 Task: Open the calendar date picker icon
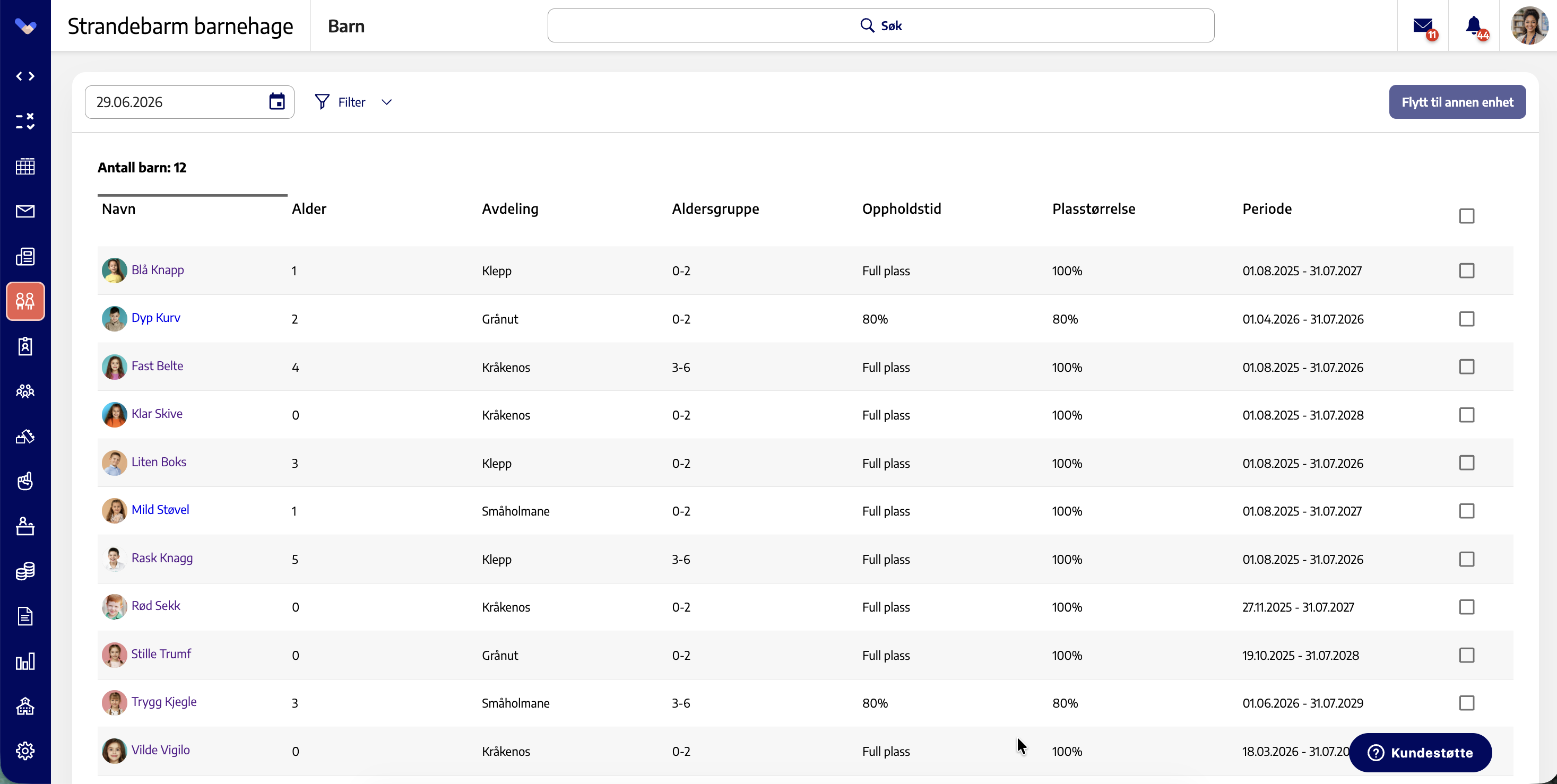[277, 101]
